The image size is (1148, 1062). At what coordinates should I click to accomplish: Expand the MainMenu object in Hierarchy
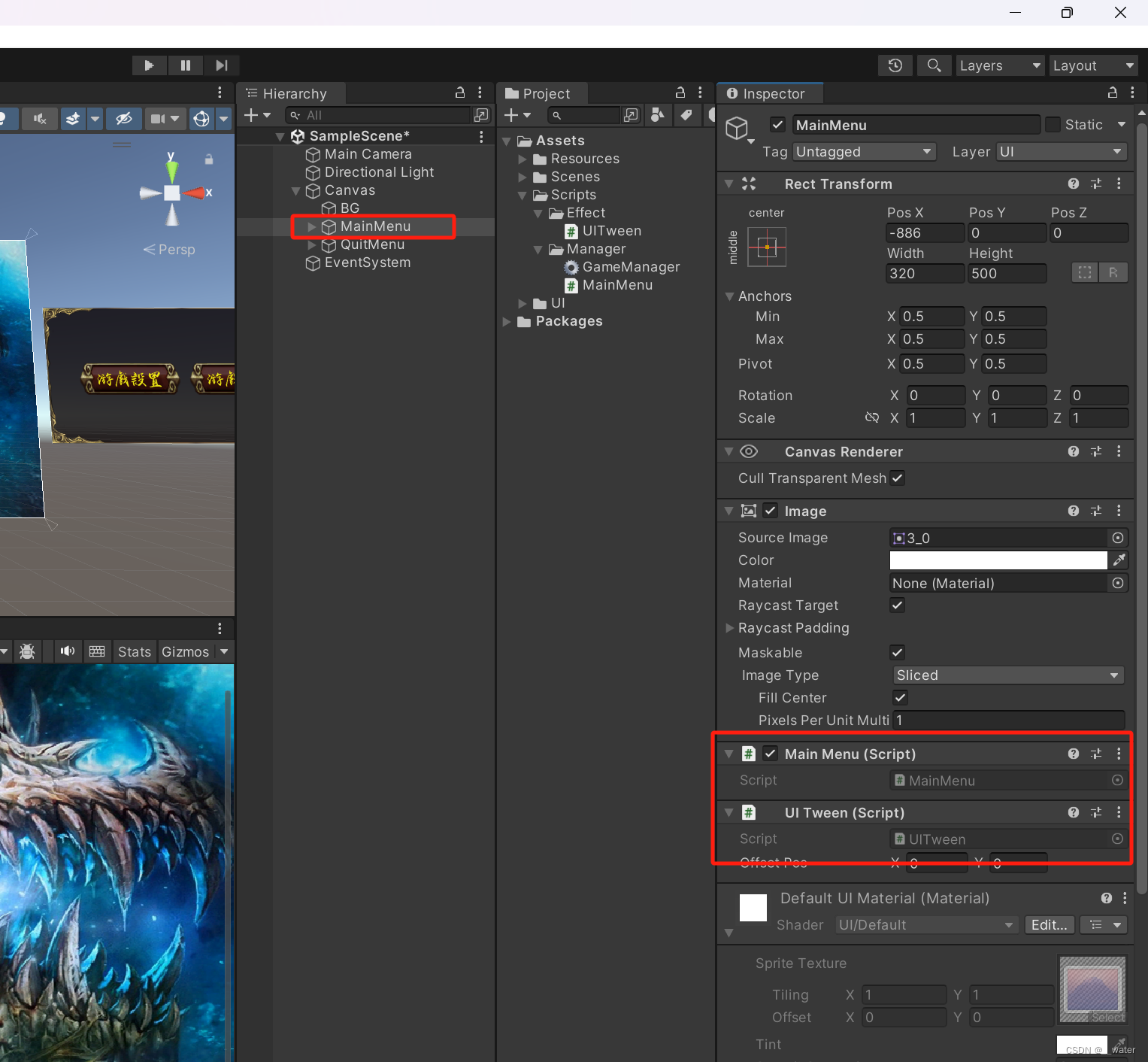(x=311, y=226)
